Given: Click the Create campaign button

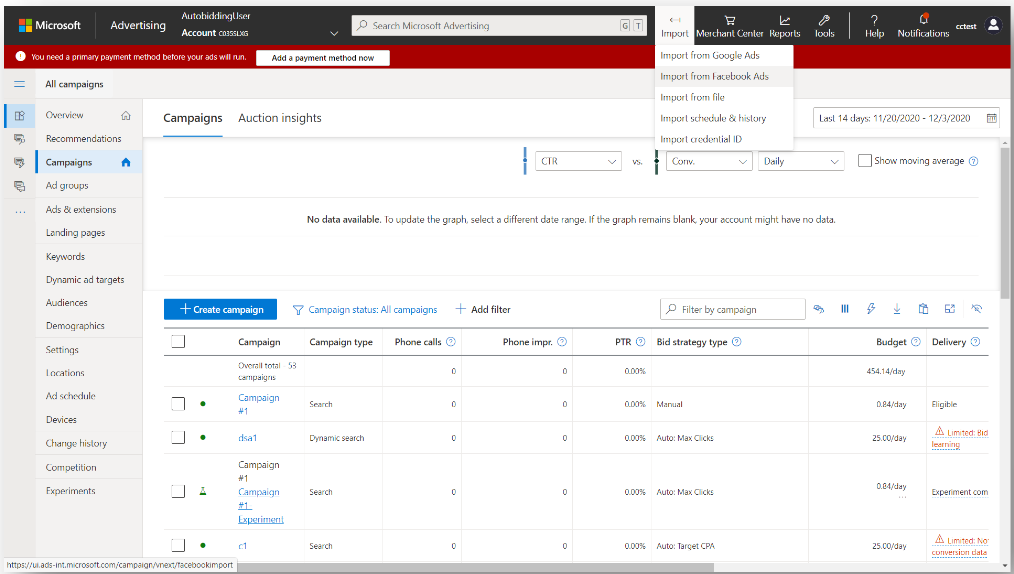Looking at the screenshot, I should click(220, 309).
